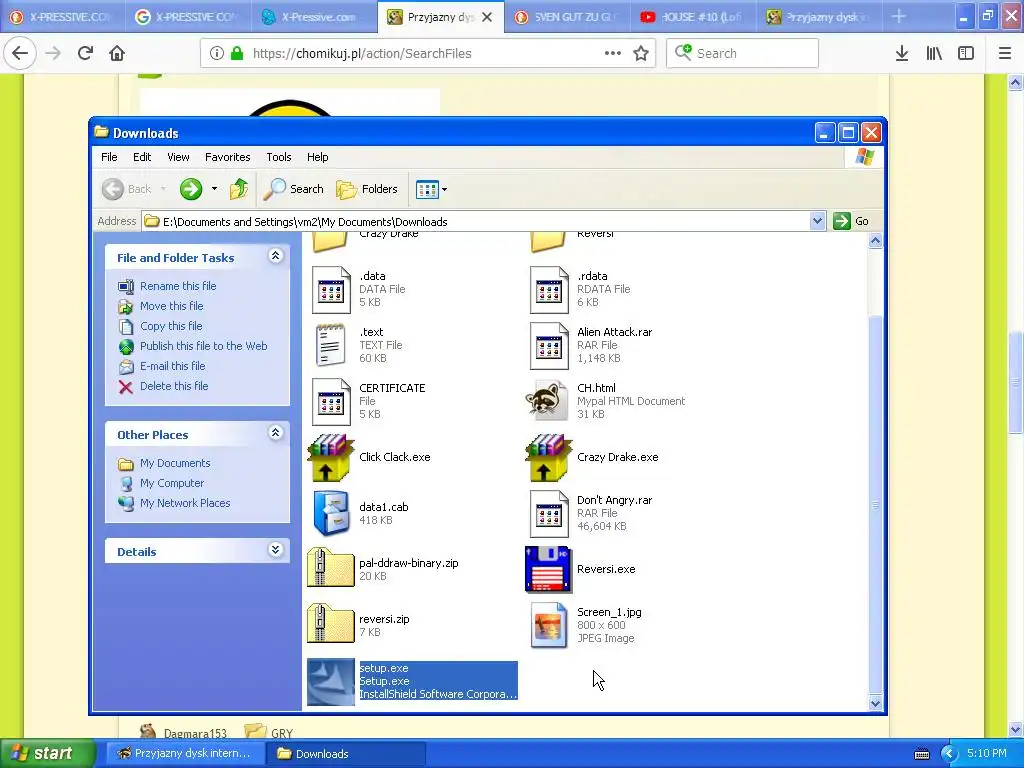This screenshot has height=768, width=1024.
Task: Collapse the Other Places panel
Action: [276, 433]
